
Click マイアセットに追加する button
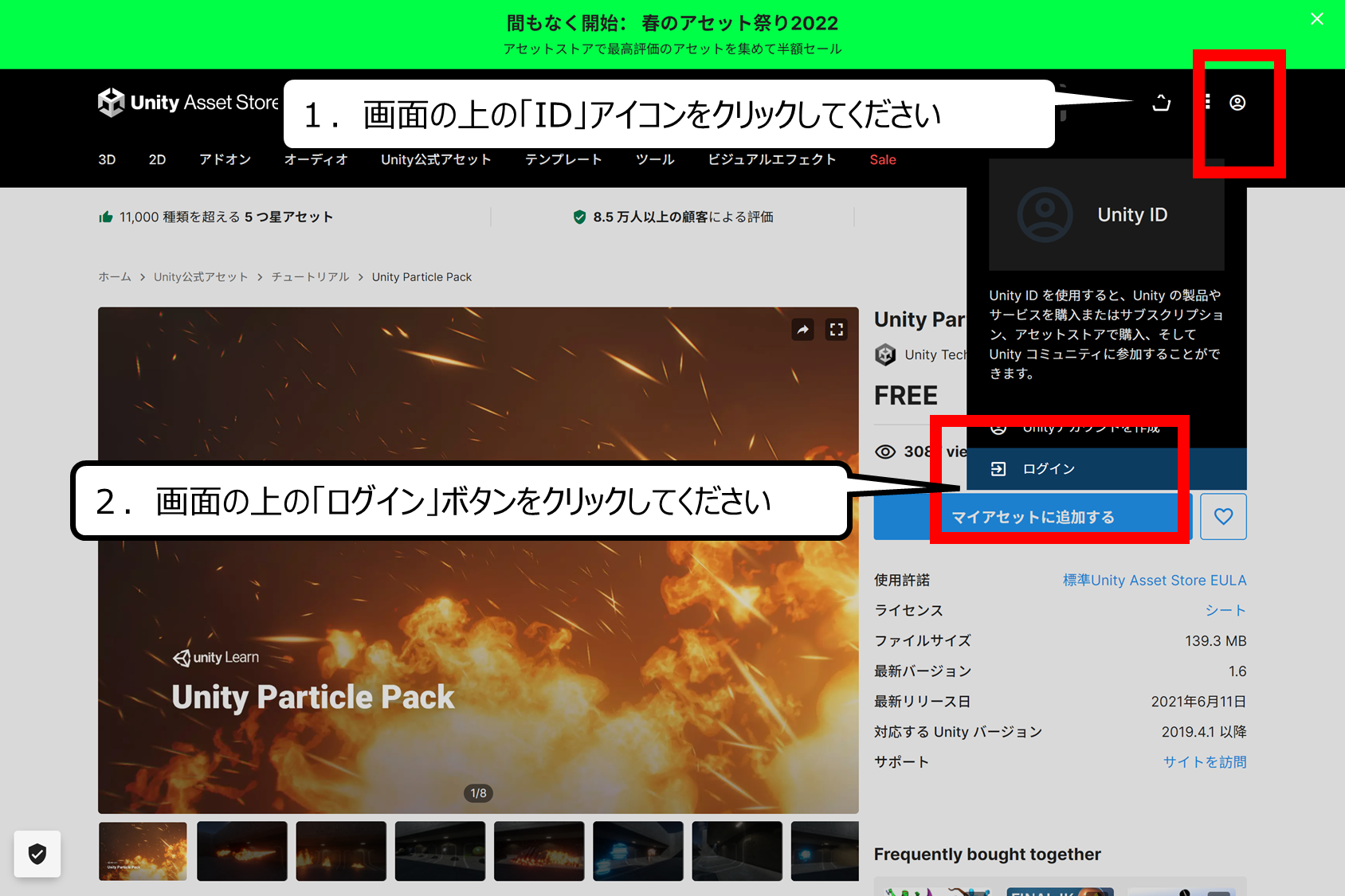pos(1033,517)
